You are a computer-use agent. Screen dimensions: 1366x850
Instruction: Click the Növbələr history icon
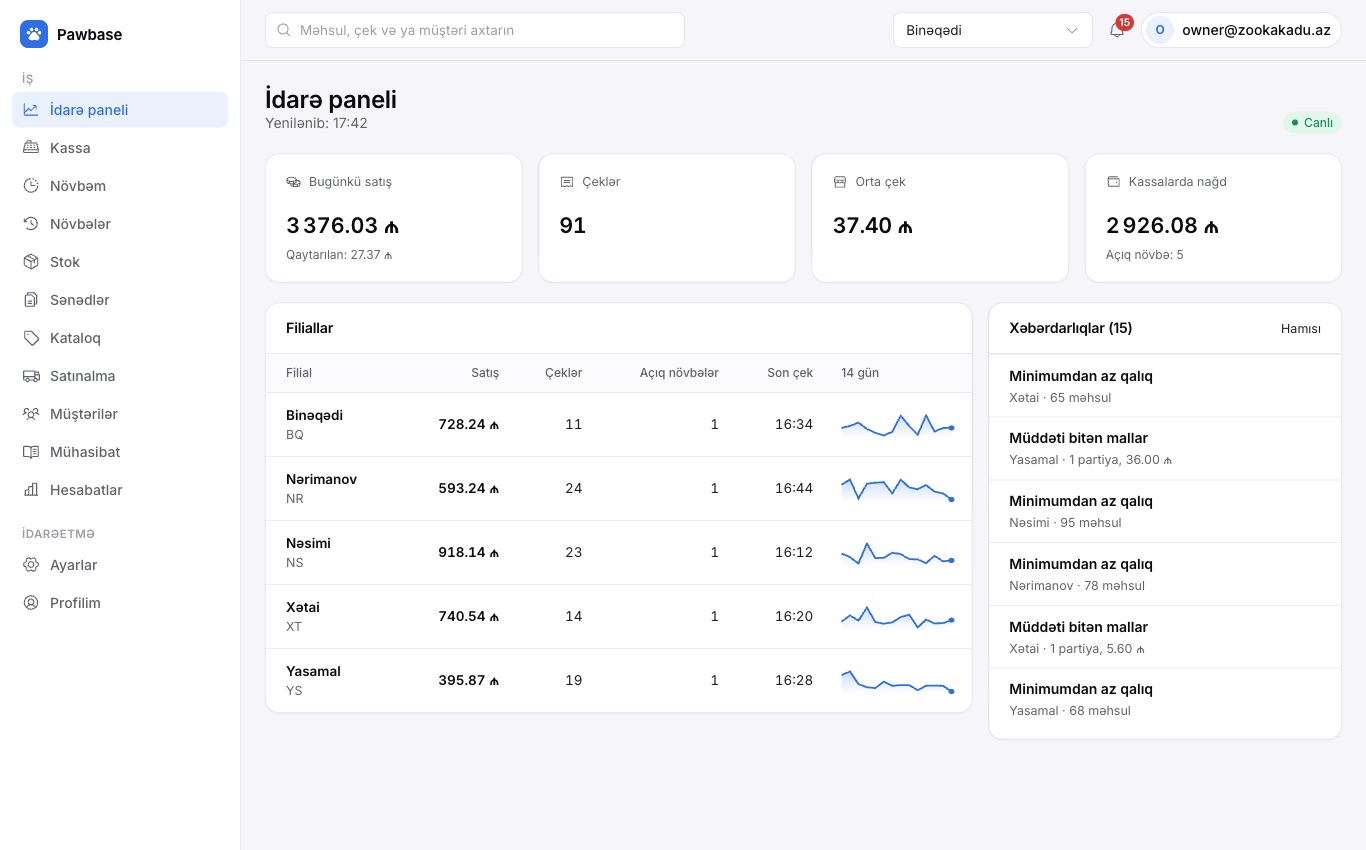[31, 224]
